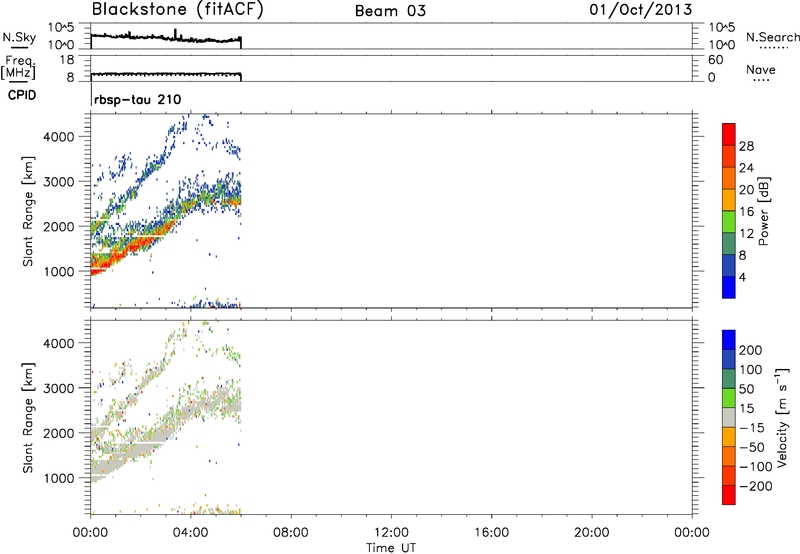The image size is (800, 554).
Task: Select the -200 label on the Velocity colorbar
Action: (756, 486)
